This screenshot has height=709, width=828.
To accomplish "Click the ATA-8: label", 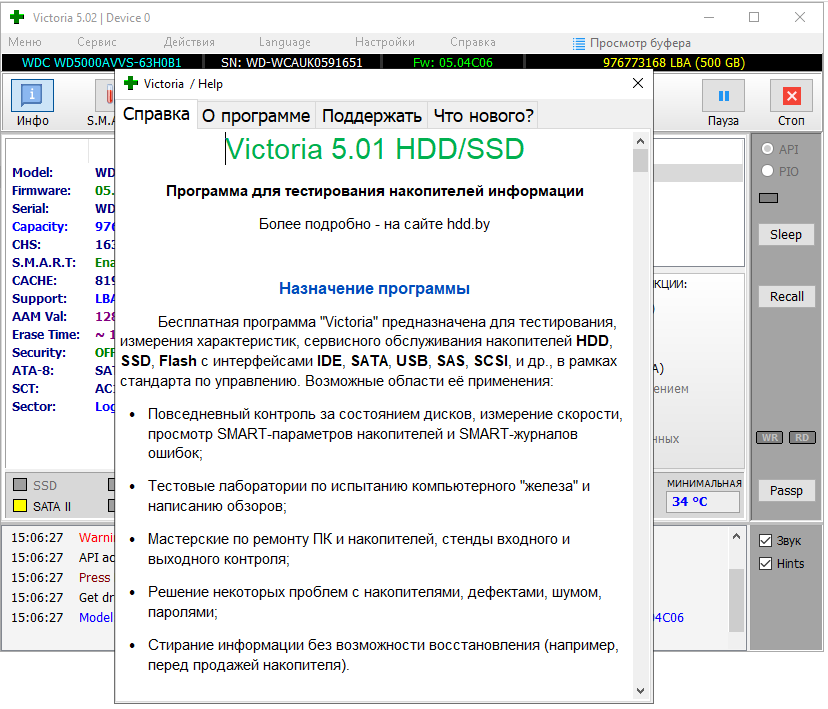I will click(x=33, y=371).
